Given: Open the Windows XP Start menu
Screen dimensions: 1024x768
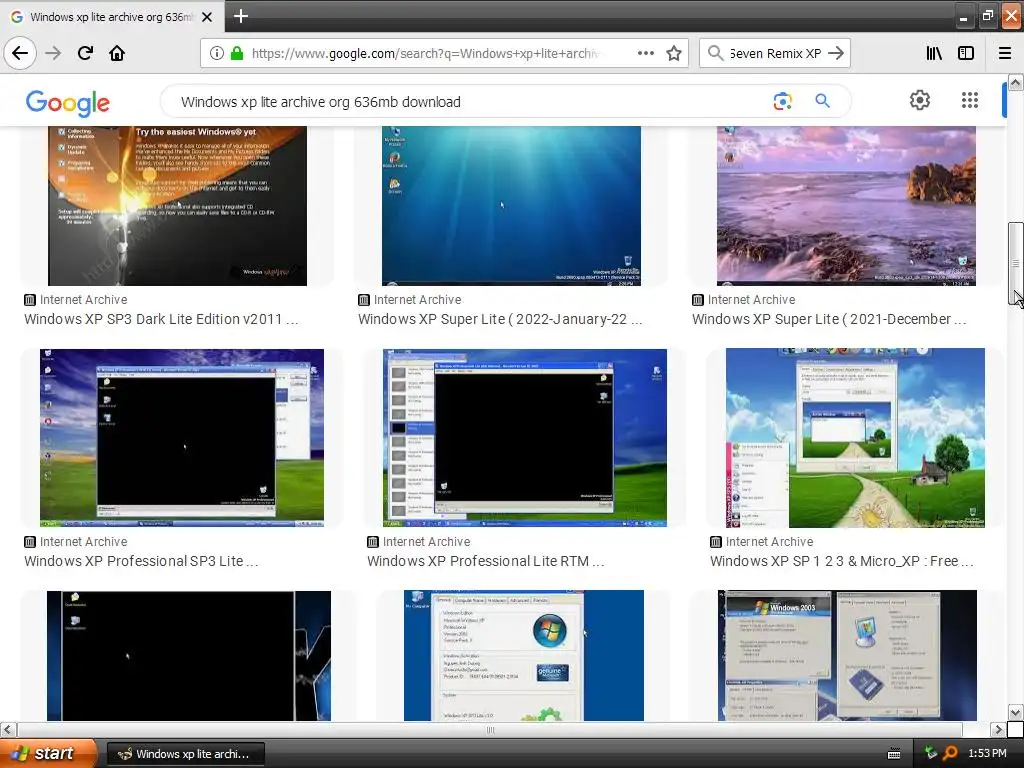Looking at the screenshot, I should [47, 754].
